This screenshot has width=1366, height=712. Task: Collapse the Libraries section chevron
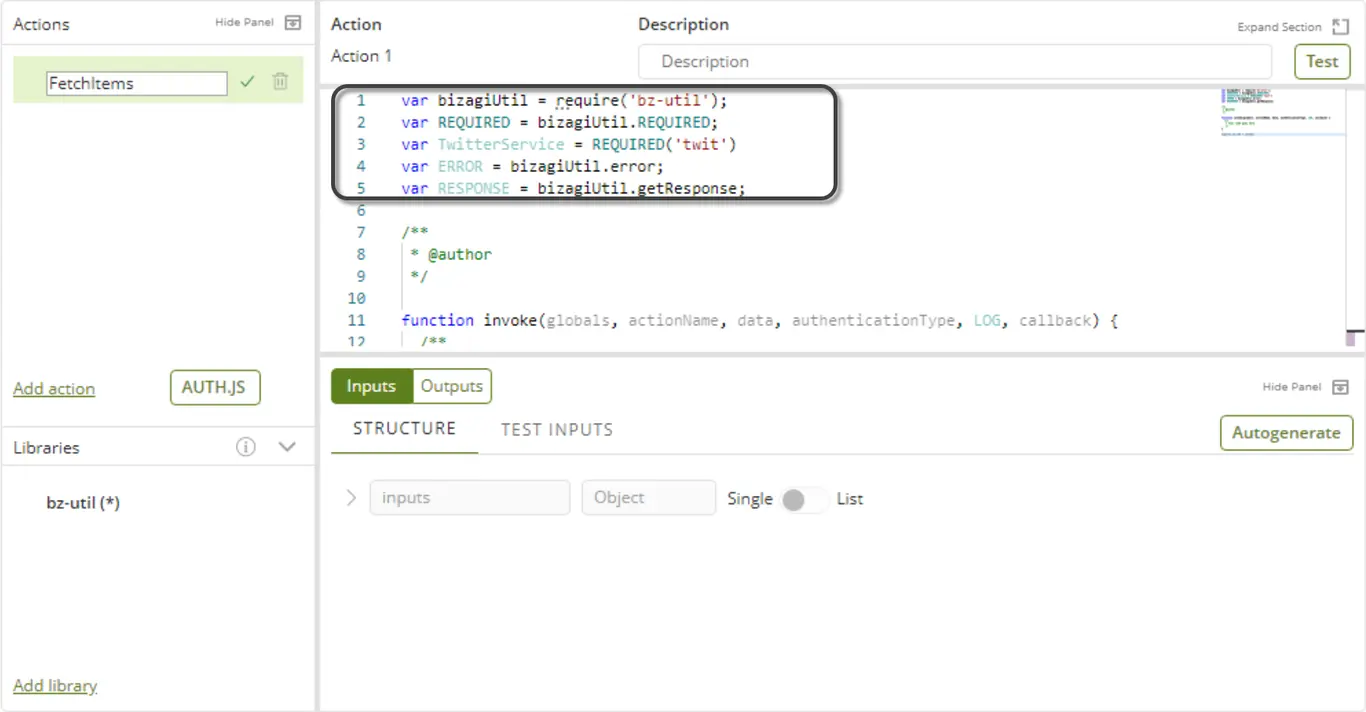coord(287,447)
